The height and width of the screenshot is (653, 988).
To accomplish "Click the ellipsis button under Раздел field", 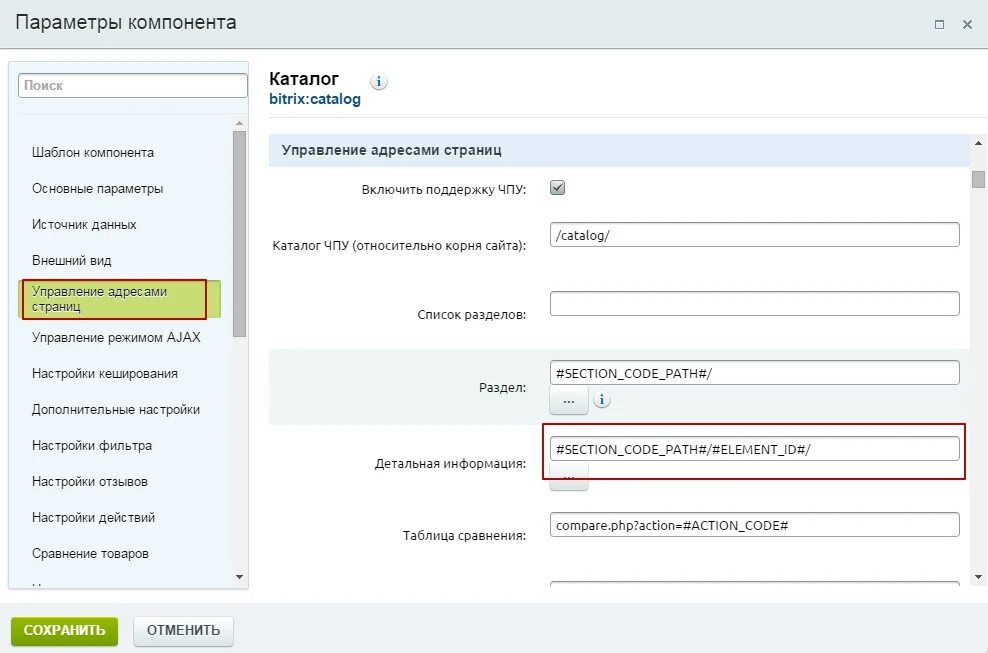I will 568,400.
